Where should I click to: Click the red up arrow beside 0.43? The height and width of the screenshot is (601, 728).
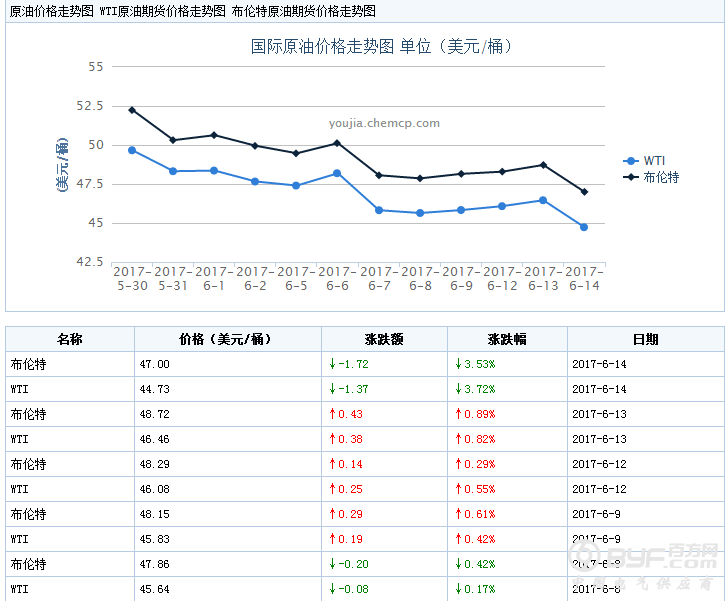tap(332, 414)
